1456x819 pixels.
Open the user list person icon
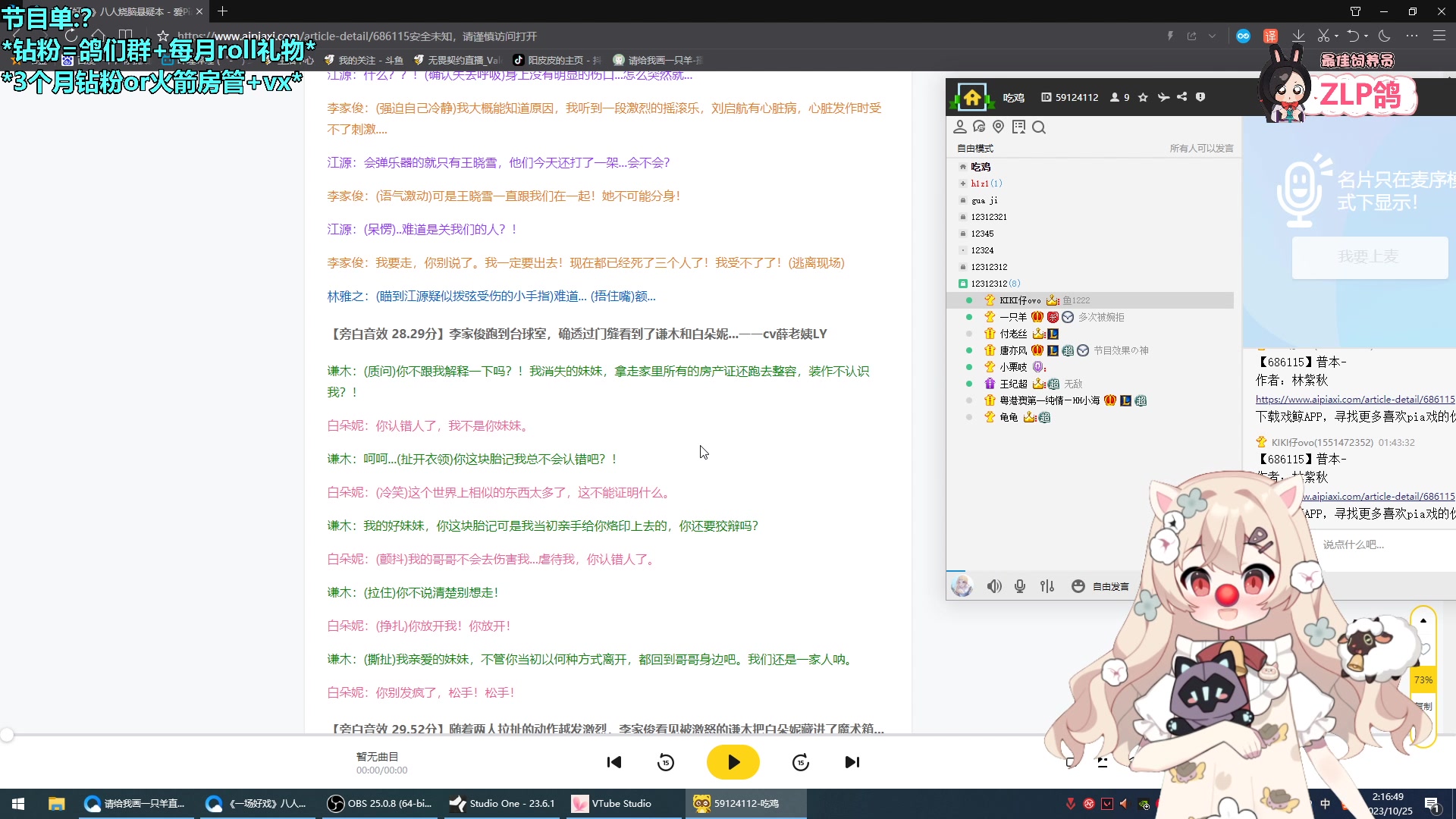960,127
